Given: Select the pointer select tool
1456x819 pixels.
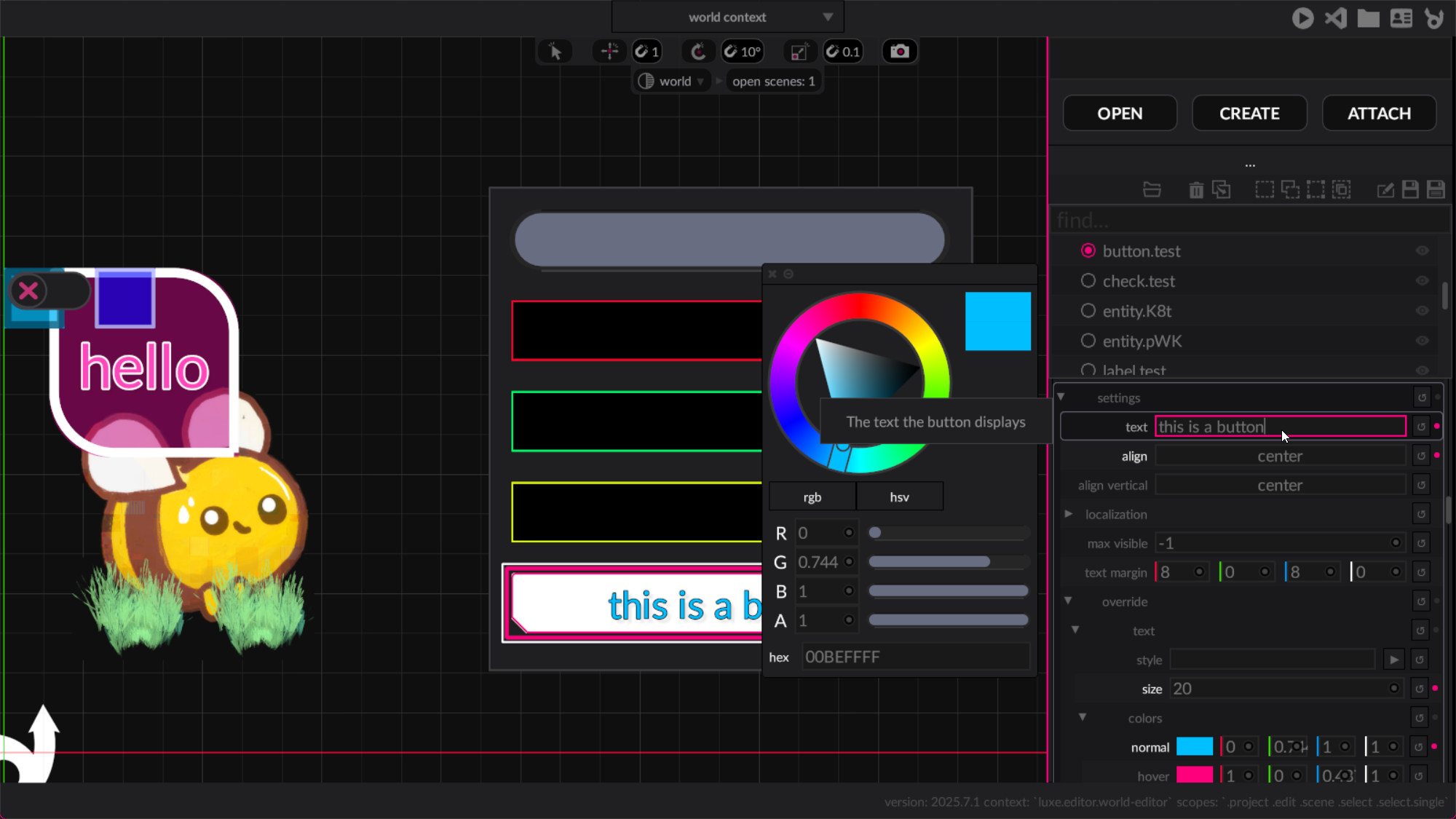Looking at the screenshot, I should 555,52.
